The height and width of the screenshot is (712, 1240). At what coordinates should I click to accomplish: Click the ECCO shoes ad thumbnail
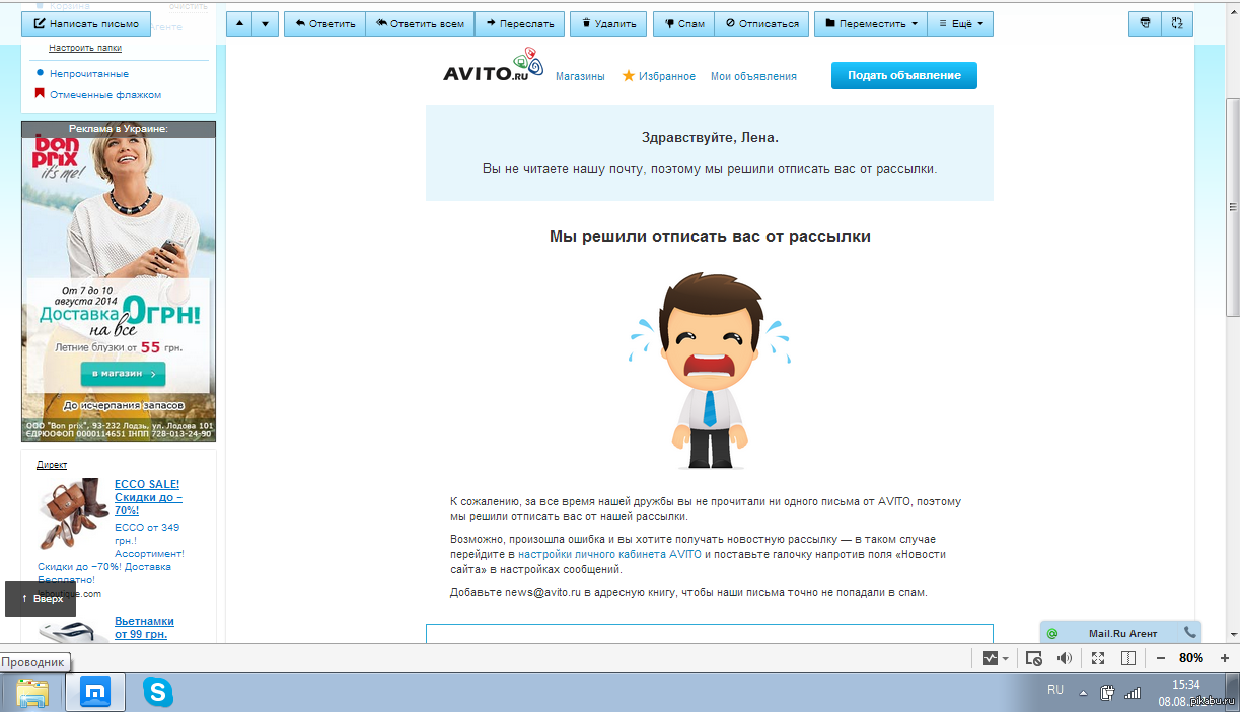tap(74, 513)
